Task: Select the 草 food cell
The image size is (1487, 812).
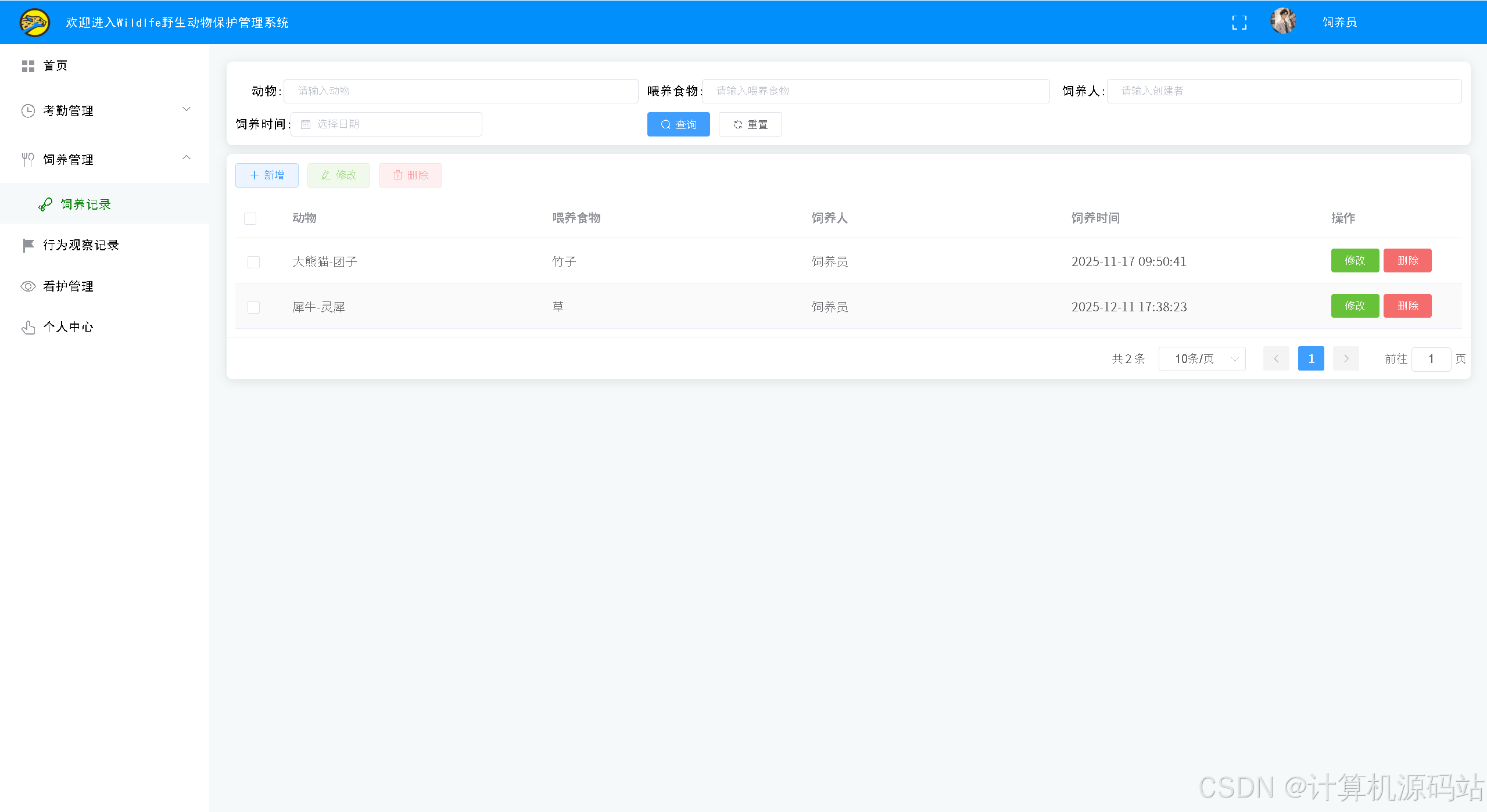Action: [x=558, y=307]
